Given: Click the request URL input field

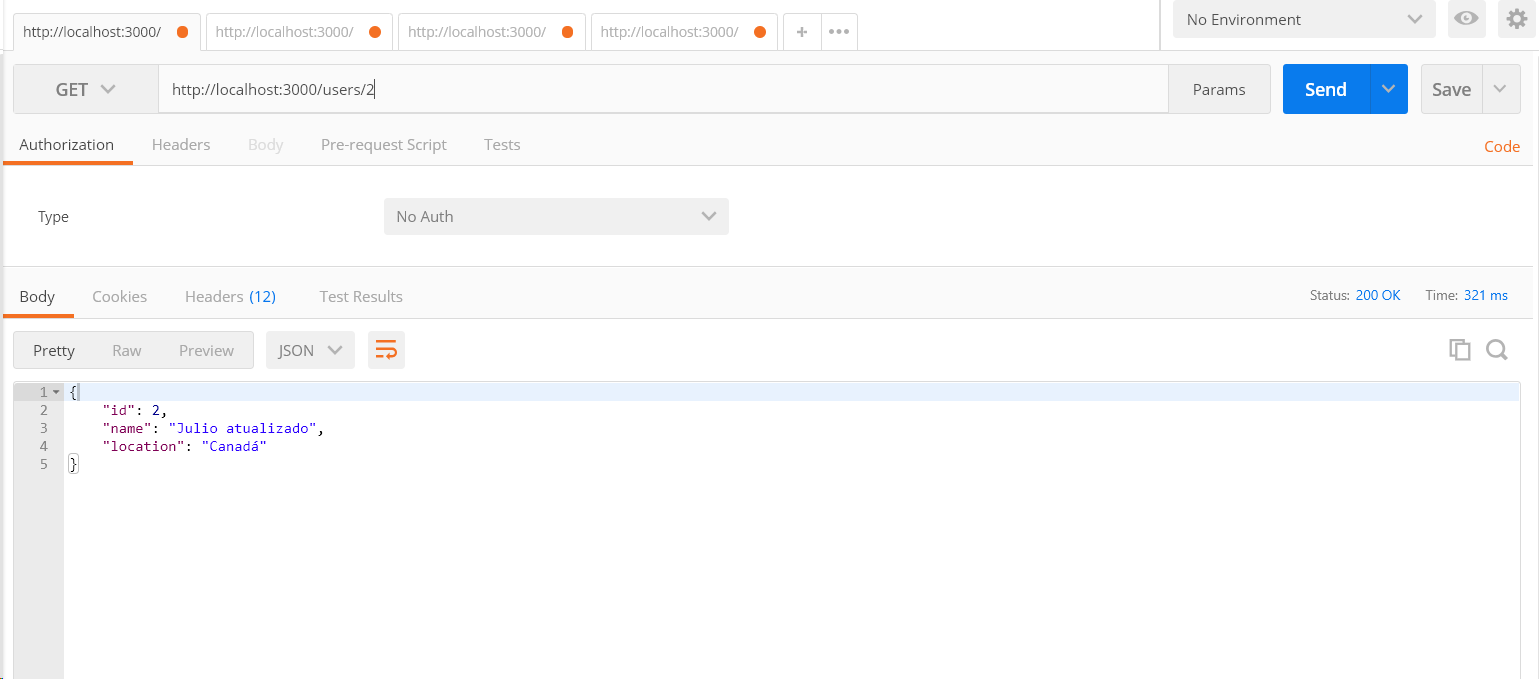Looking at the screenshot, I should click(x=600, y=89).
